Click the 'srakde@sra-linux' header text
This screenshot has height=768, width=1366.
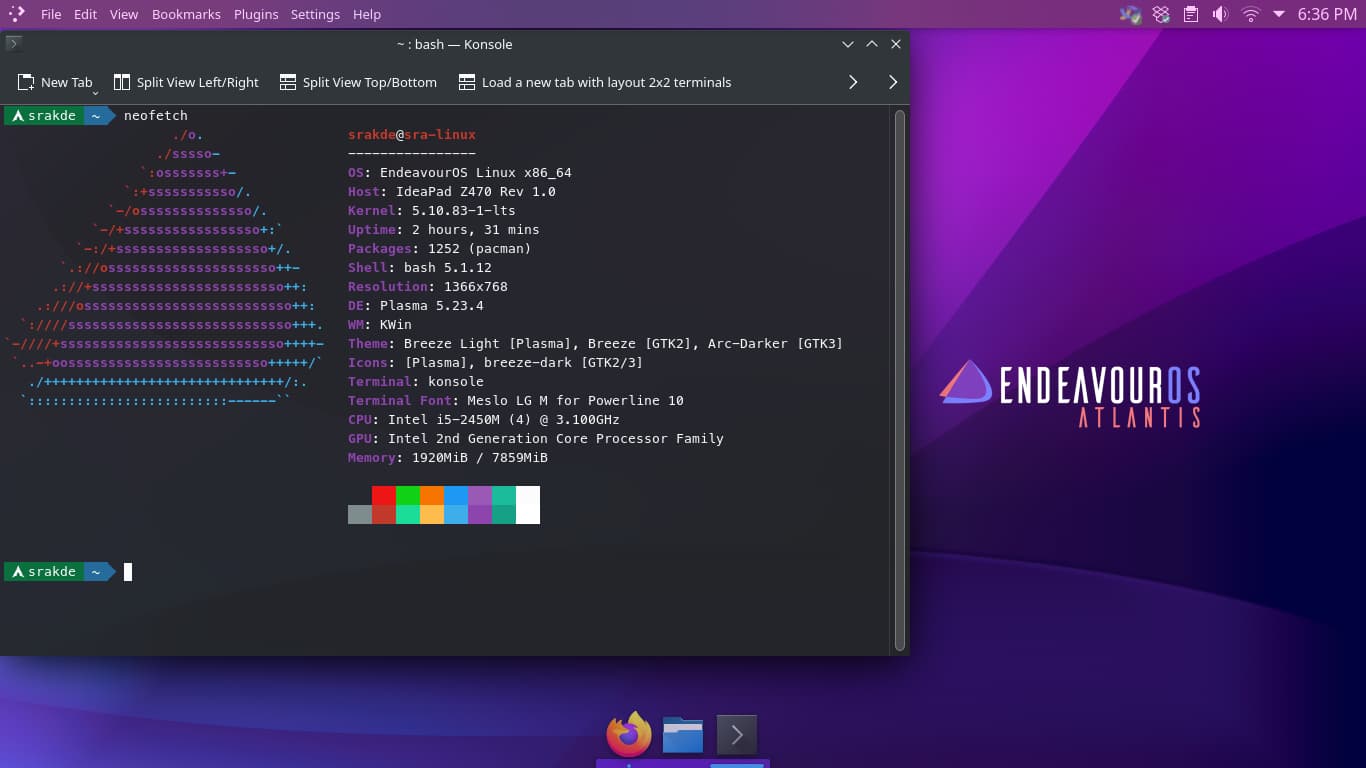(412, 134)
